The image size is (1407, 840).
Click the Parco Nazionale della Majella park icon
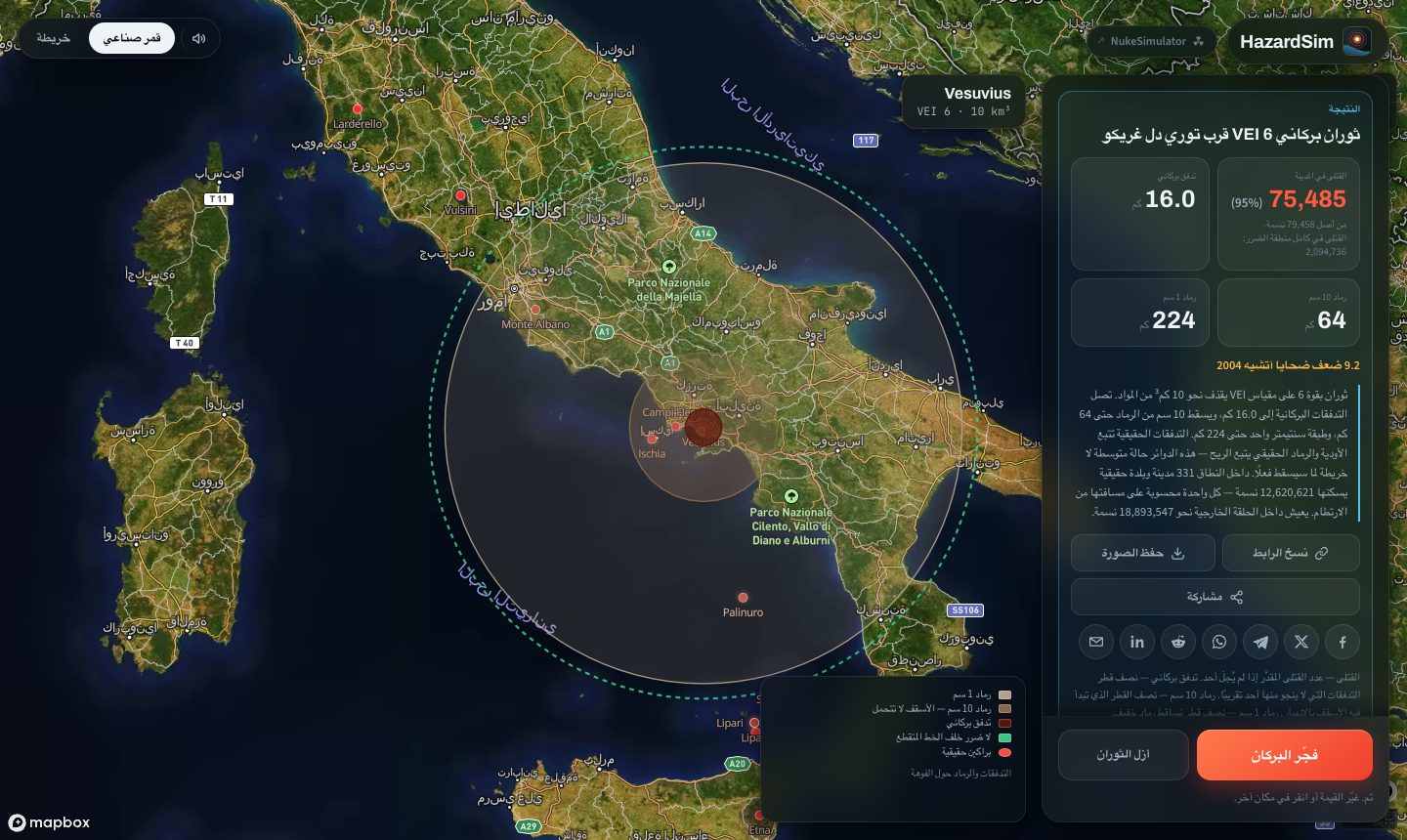[x=669, y=266]
